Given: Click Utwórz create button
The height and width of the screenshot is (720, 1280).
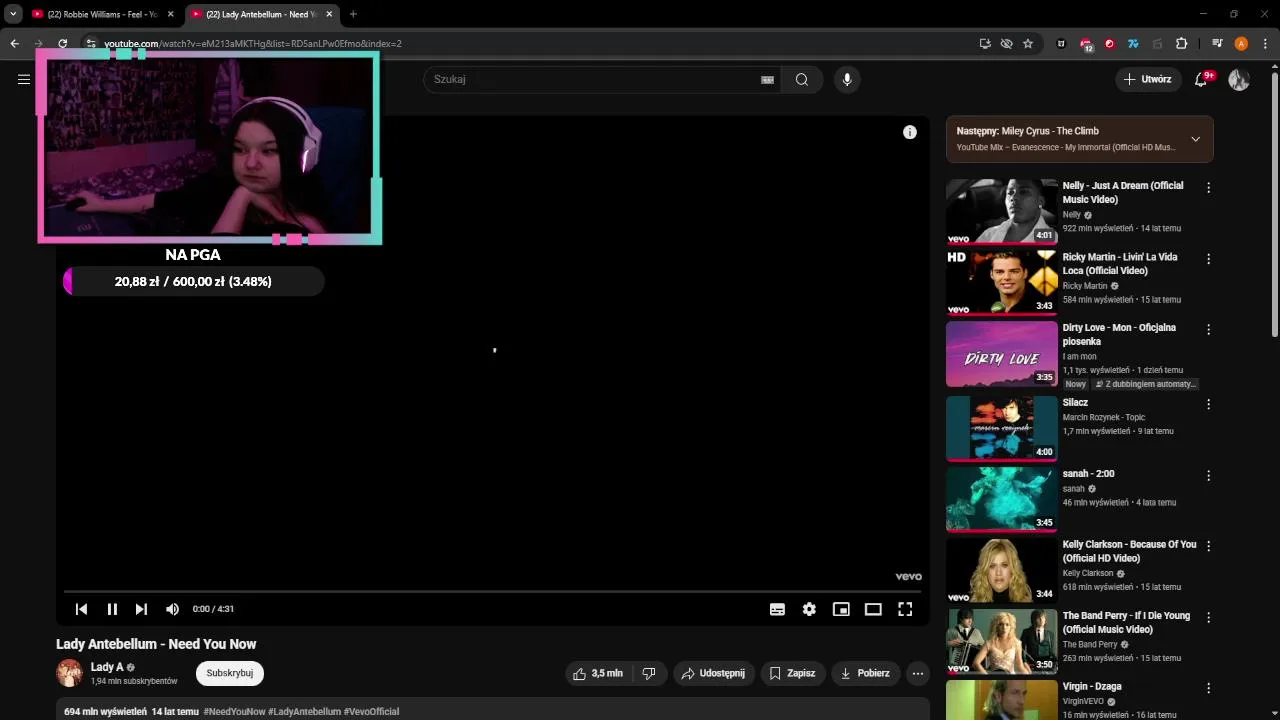Looking at the screenshot, I should pyautogui.click(x=1147, y=79).
